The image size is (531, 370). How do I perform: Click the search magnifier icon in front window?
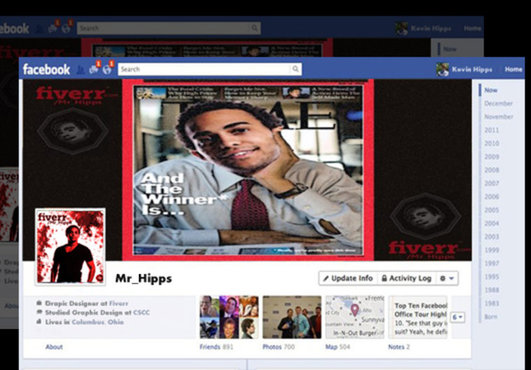coord(295,69)
